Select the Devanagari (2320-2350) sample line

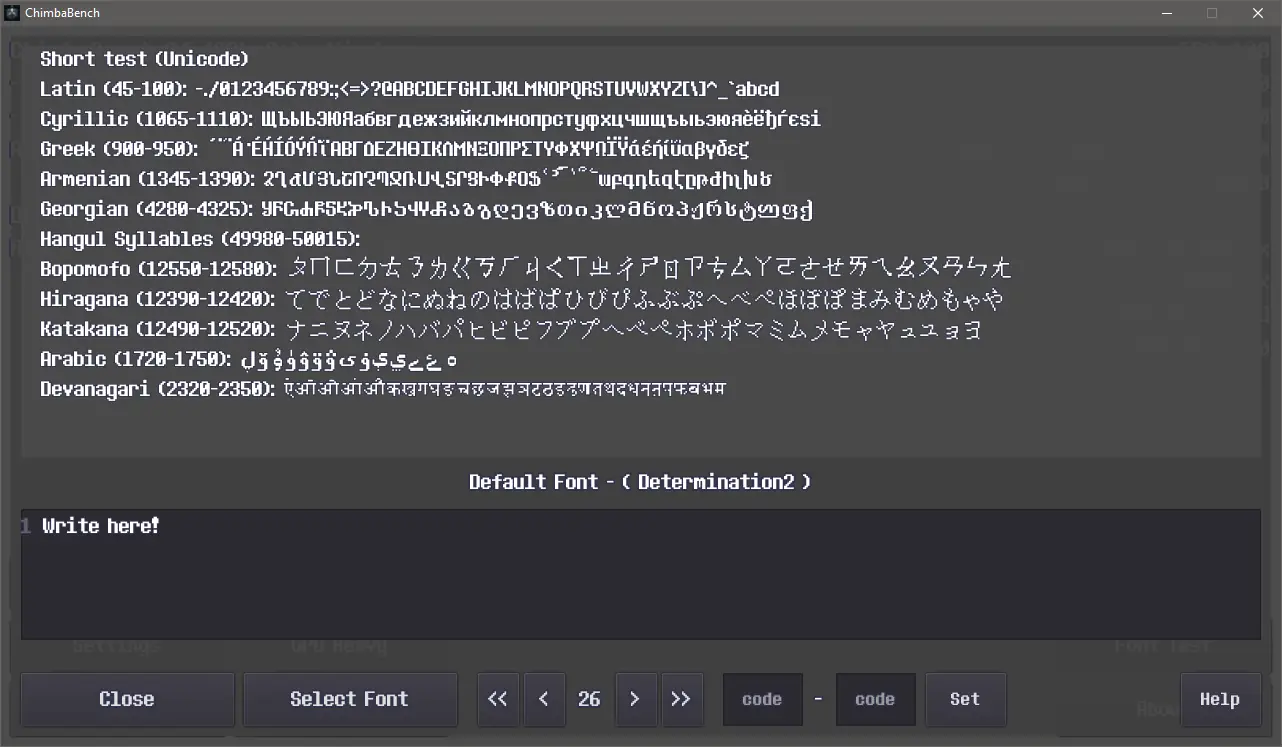coord(384,389)
